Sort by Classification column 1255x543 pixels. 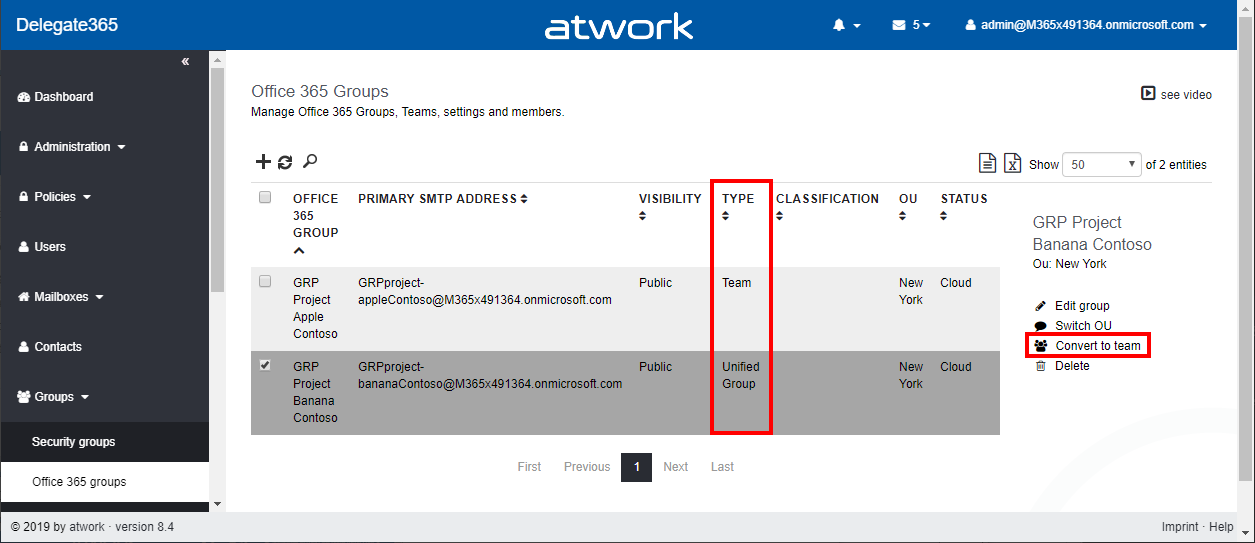coord(827,207)
